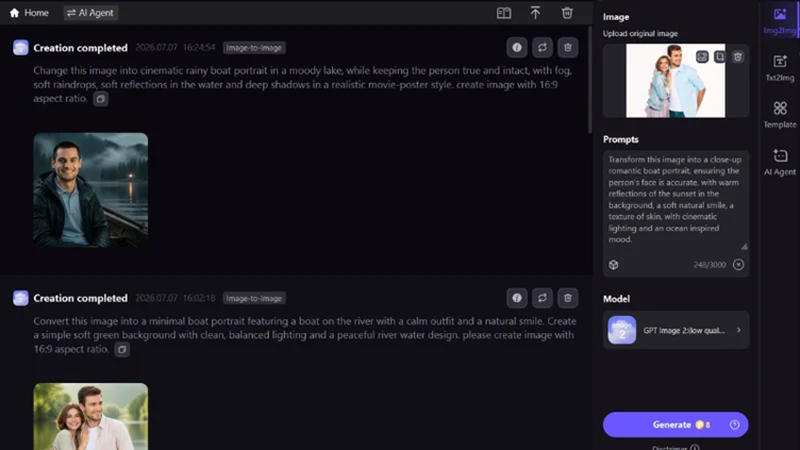Switch to the AI Agent sidebar tab
Screen dimensions: 800x450
coord(780,162)
